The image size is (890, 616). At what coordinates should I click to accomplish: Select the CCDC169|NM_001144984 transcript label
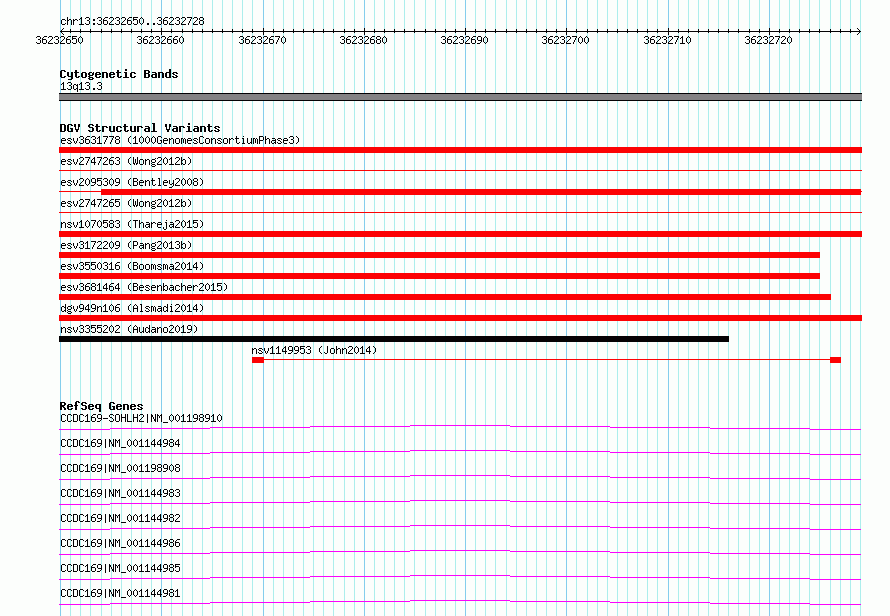120,443
